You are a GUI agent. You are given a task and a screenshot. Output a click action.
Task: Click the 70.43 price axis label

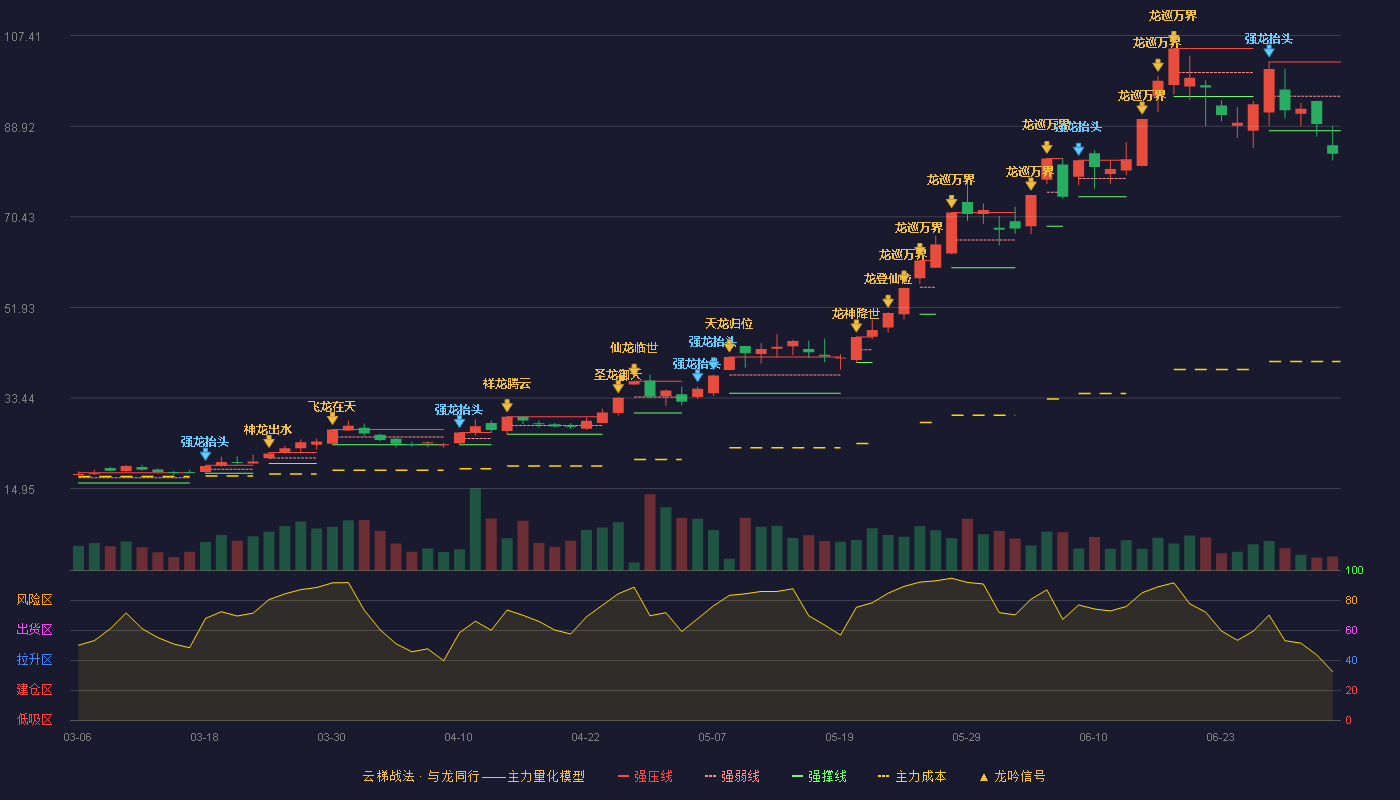[22, 218]
